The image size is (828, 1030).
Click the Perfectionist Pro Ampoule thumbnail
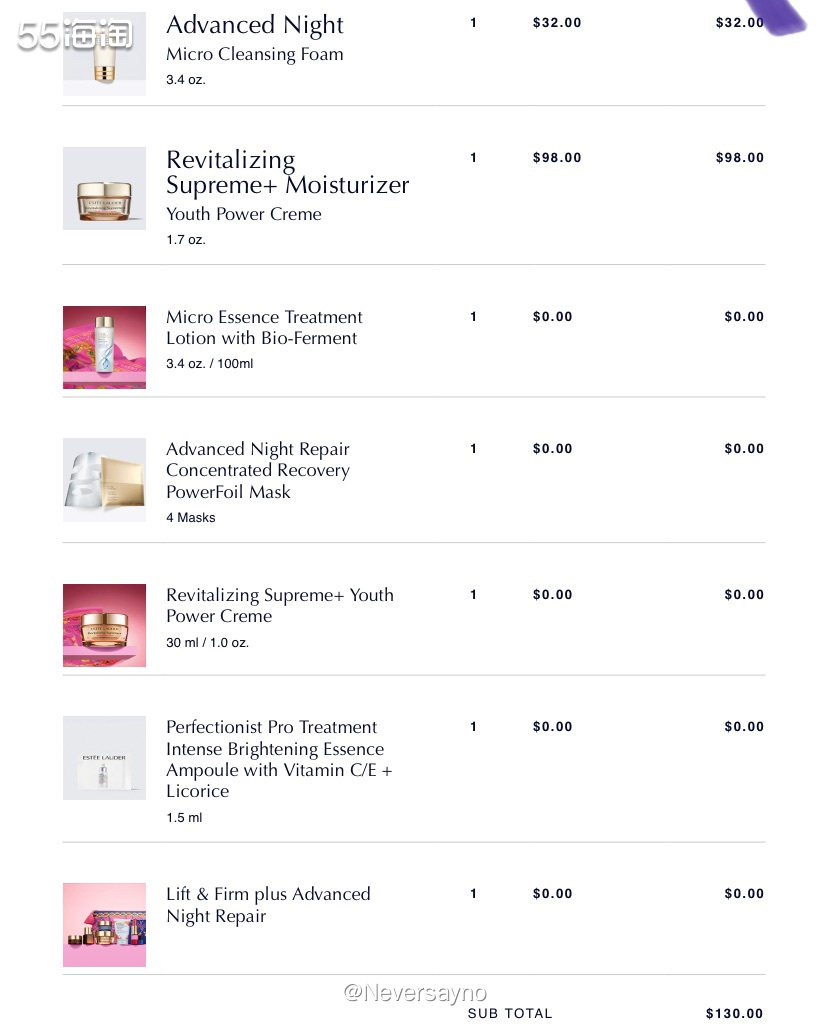[x=104, y=757]
